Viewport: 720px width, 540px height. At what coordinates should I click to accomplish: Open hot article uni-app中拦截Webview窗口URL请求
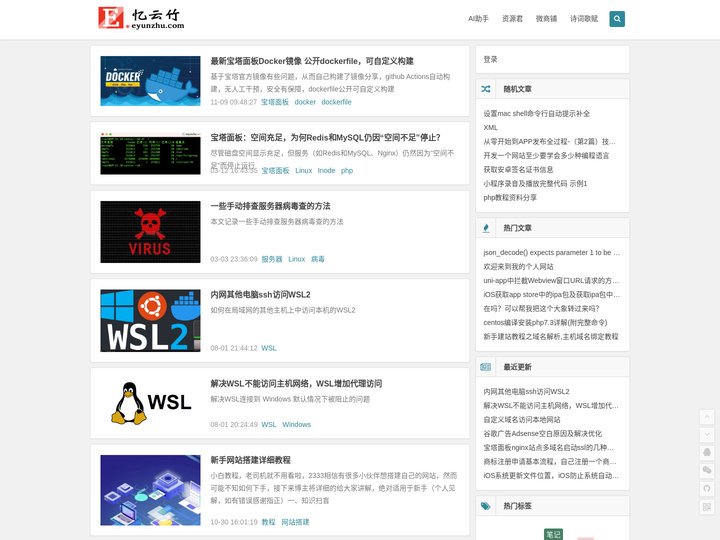click(x=551, y=281)
